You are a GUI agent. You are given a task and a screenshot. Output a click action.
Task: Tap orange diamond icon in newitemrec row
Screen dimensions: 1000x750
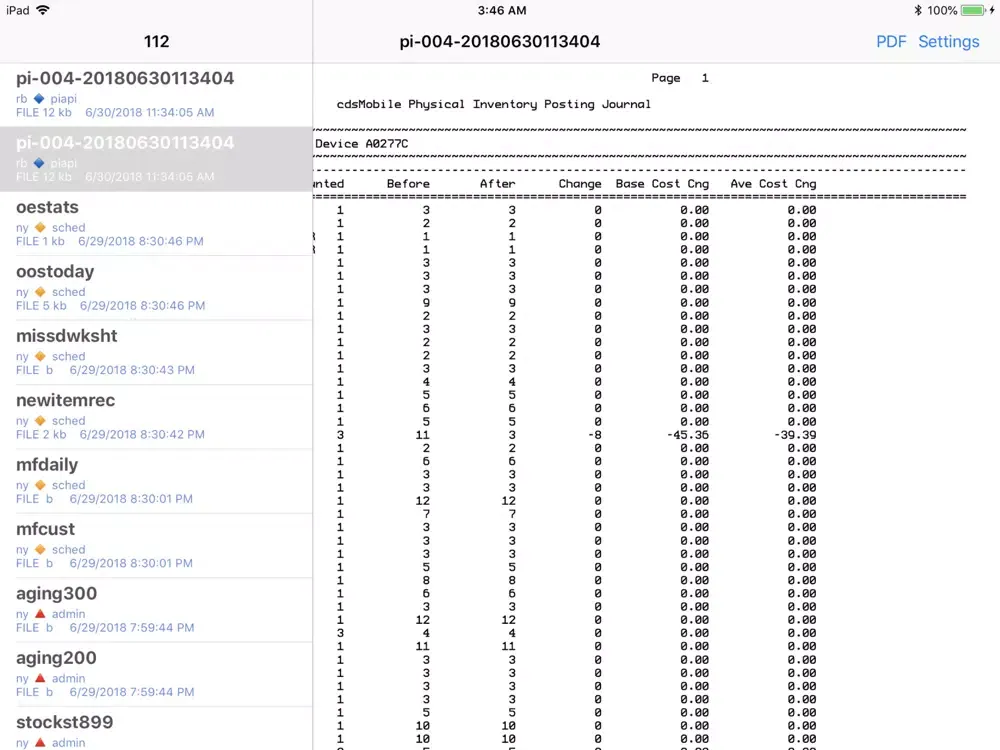[40, 420]
